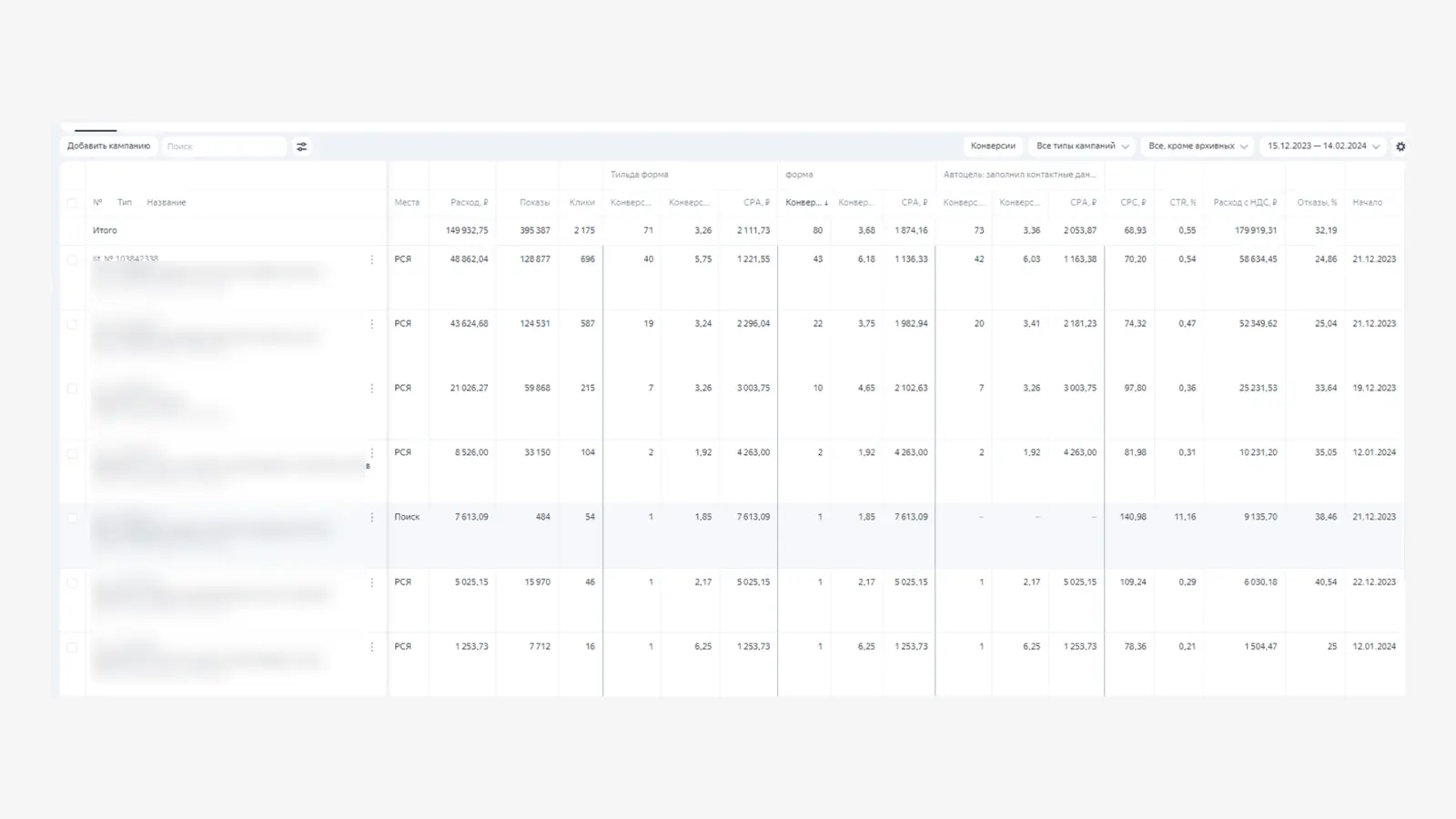Open three-dot menu for campaign spending 1 253,73
The height and width of the screenshot is (819, 1456).
click(371, 647)
